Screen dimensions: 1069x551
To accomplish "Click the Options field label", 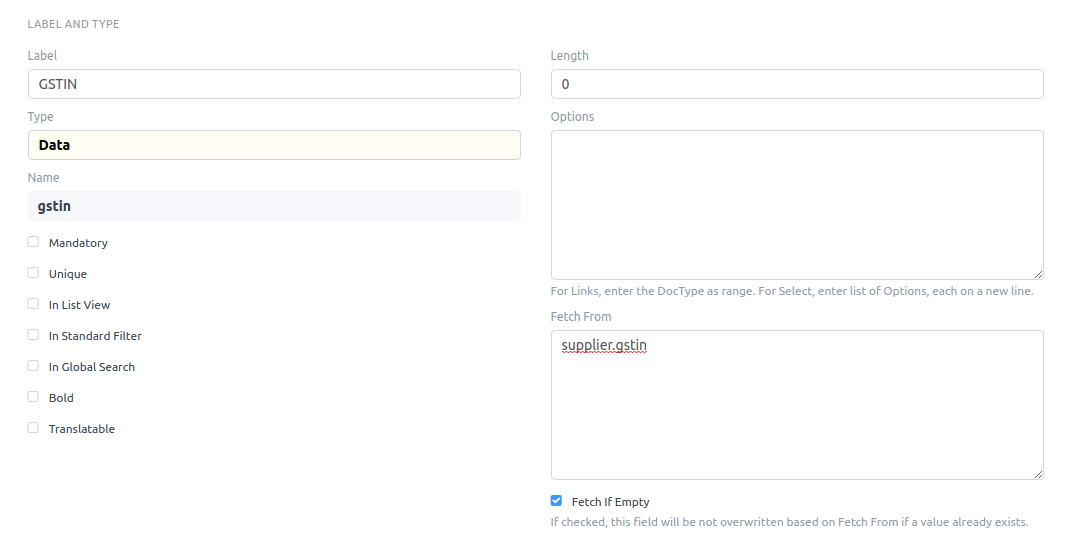I will click(572, 117).
